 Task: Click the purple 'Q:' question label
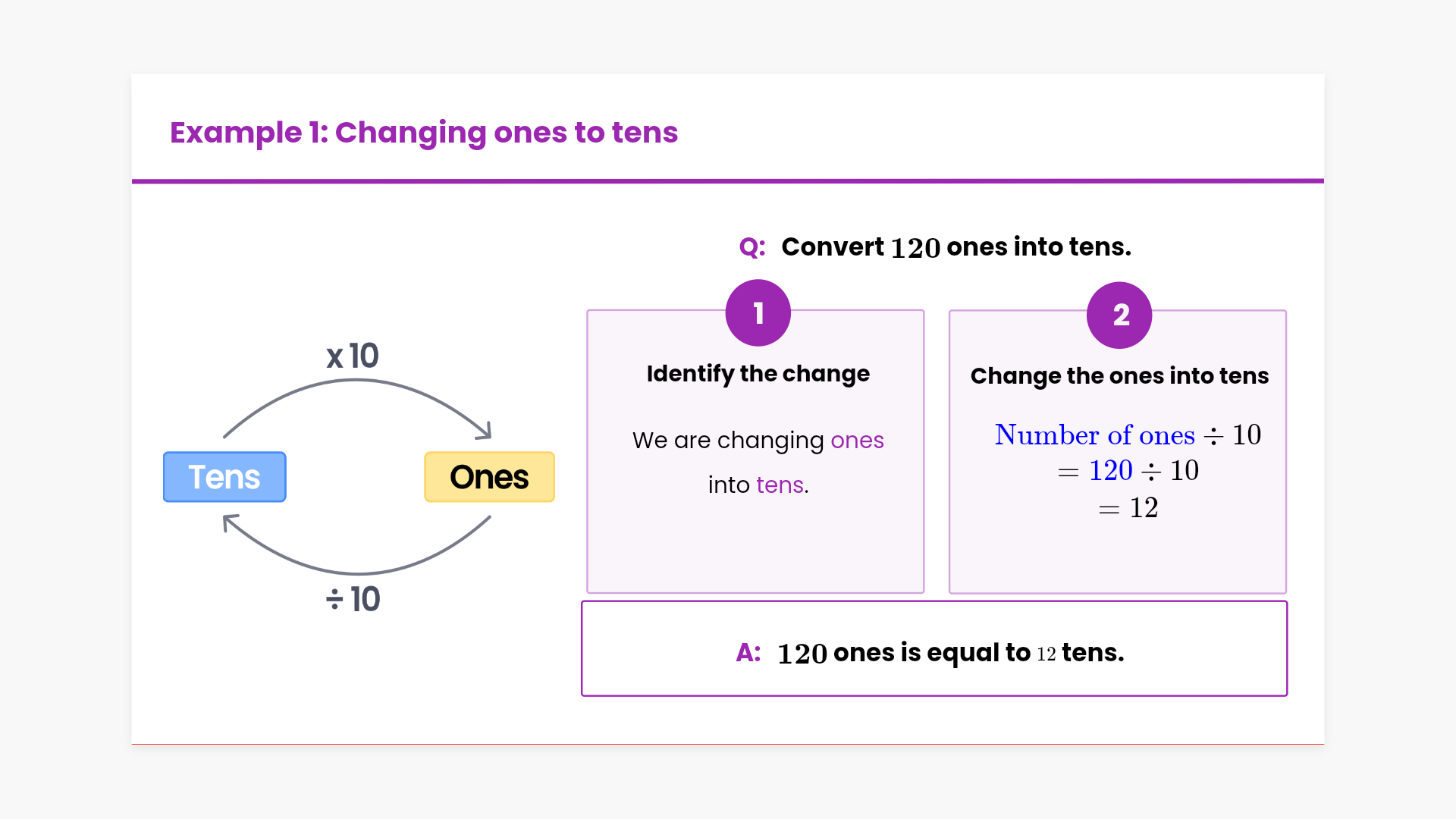[752, 247]
